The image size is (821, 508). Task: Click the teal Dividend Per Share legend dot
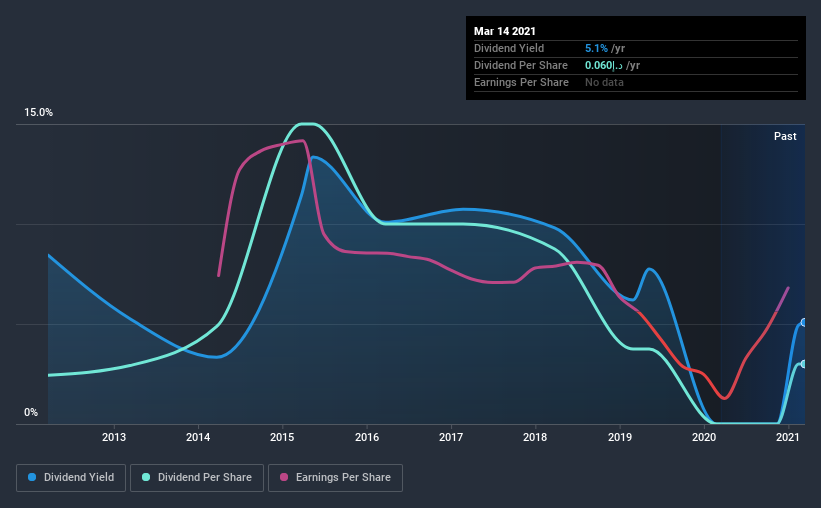click(146, 477)
